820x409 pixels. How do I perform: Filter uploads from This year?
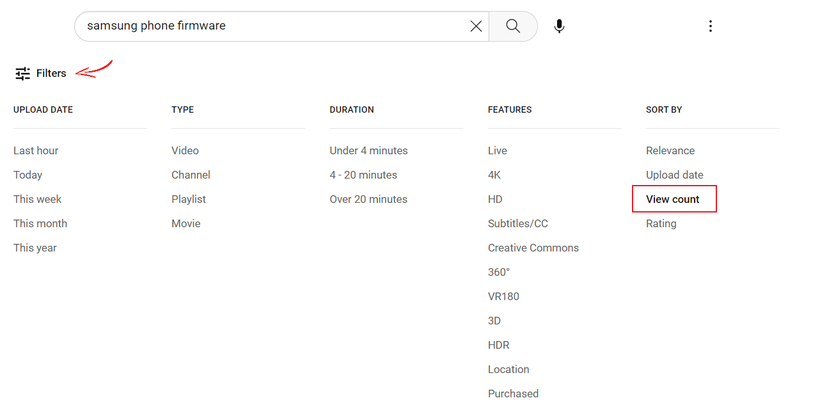tap(35, 248)
